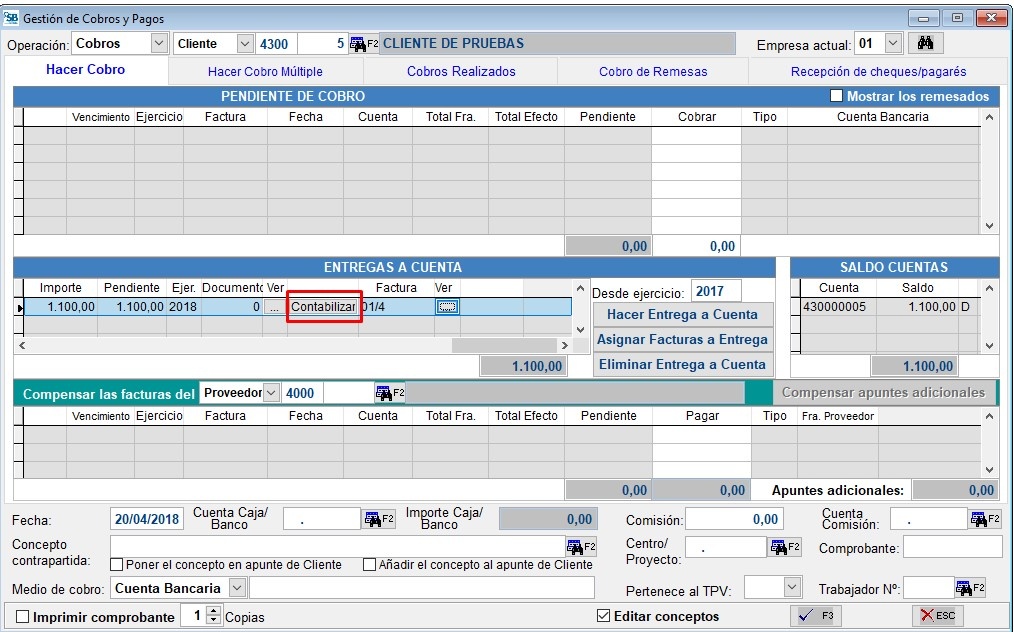Click Proveedor search F2 lookup icon
1014x632 pixels.
[390, 393]
